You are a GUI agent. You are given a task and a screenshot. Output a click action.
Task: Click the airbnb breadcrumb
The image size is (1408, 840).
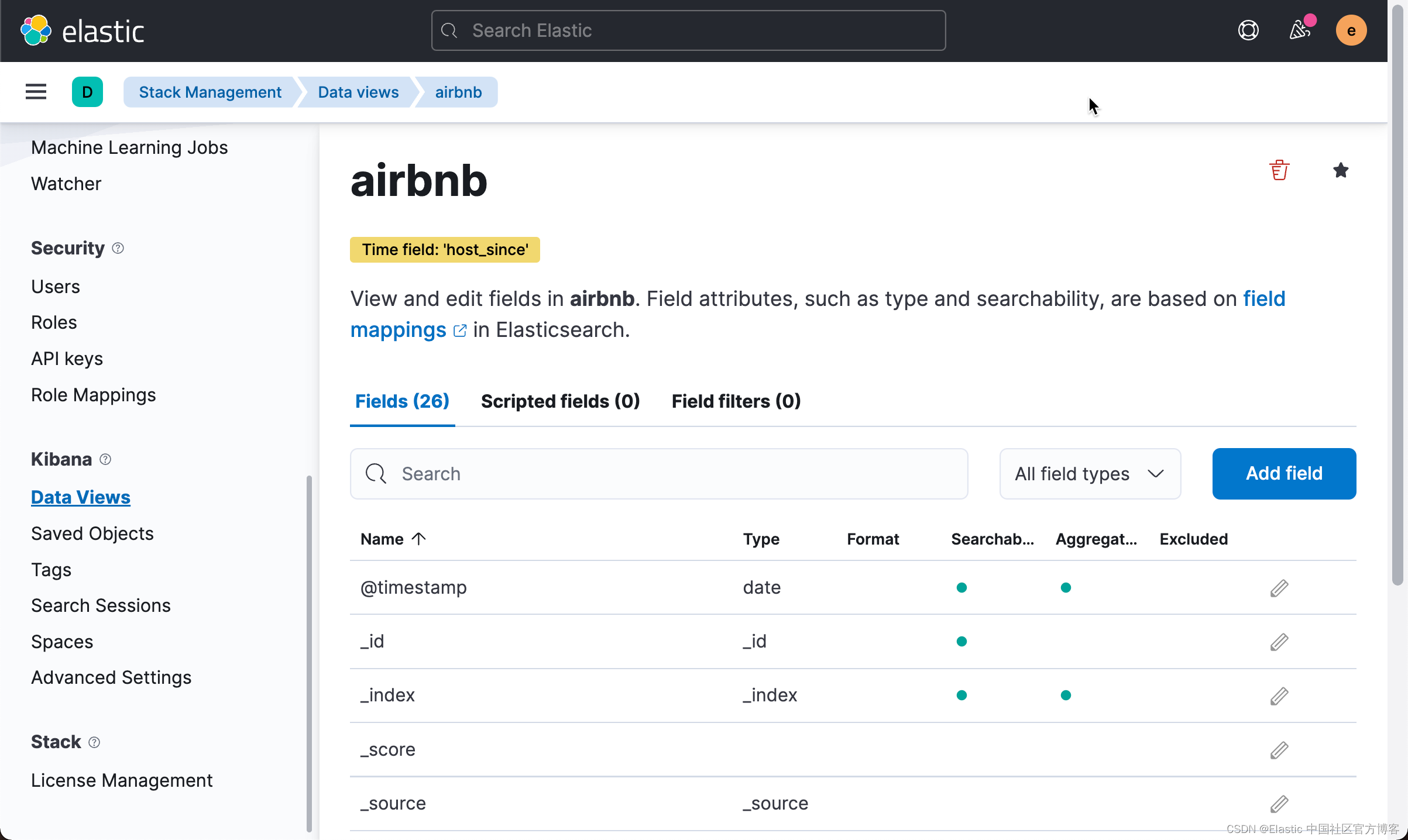pos(458,92)
